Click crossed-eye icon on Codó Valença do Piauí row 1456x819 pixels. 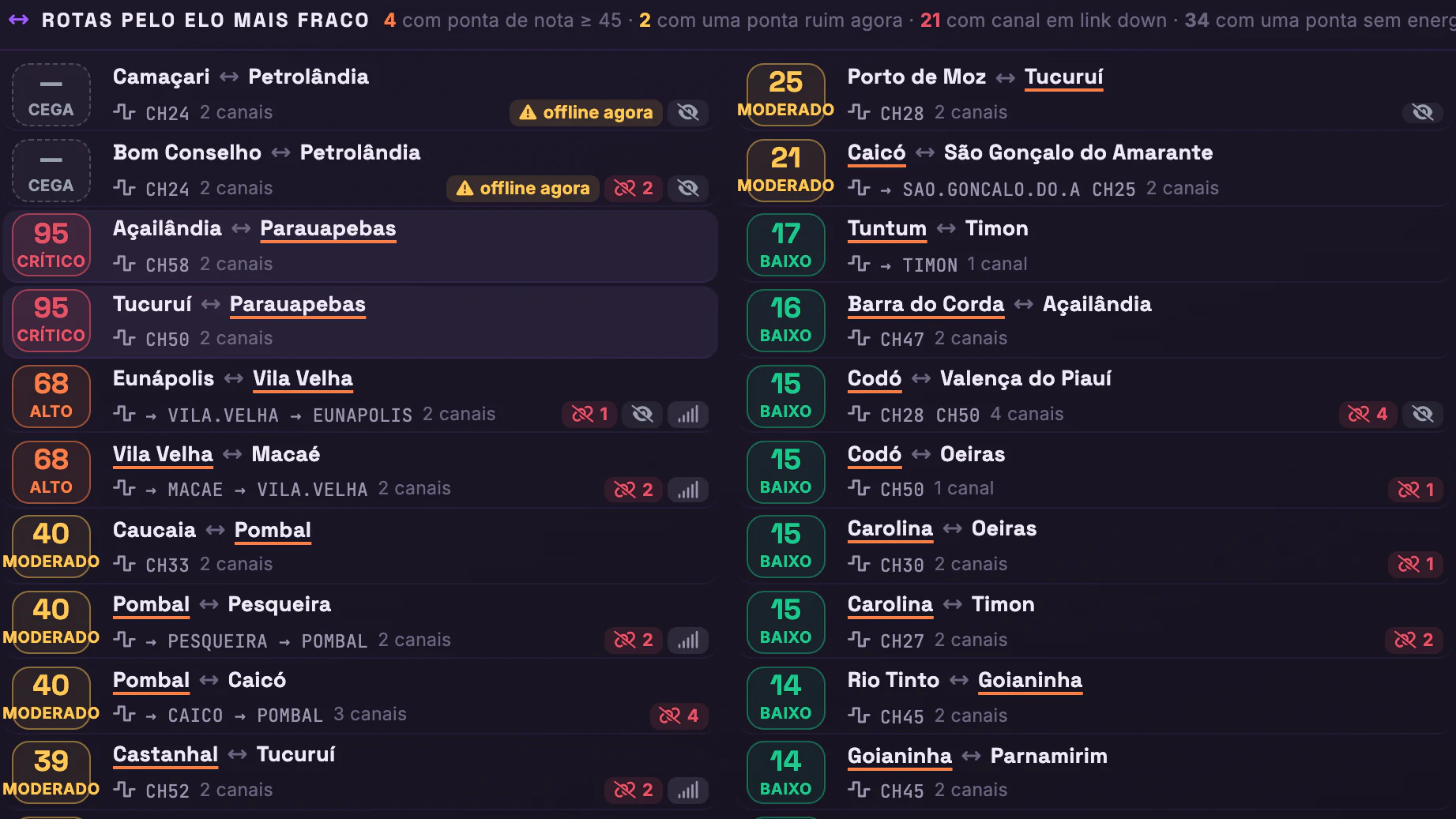1423,414
